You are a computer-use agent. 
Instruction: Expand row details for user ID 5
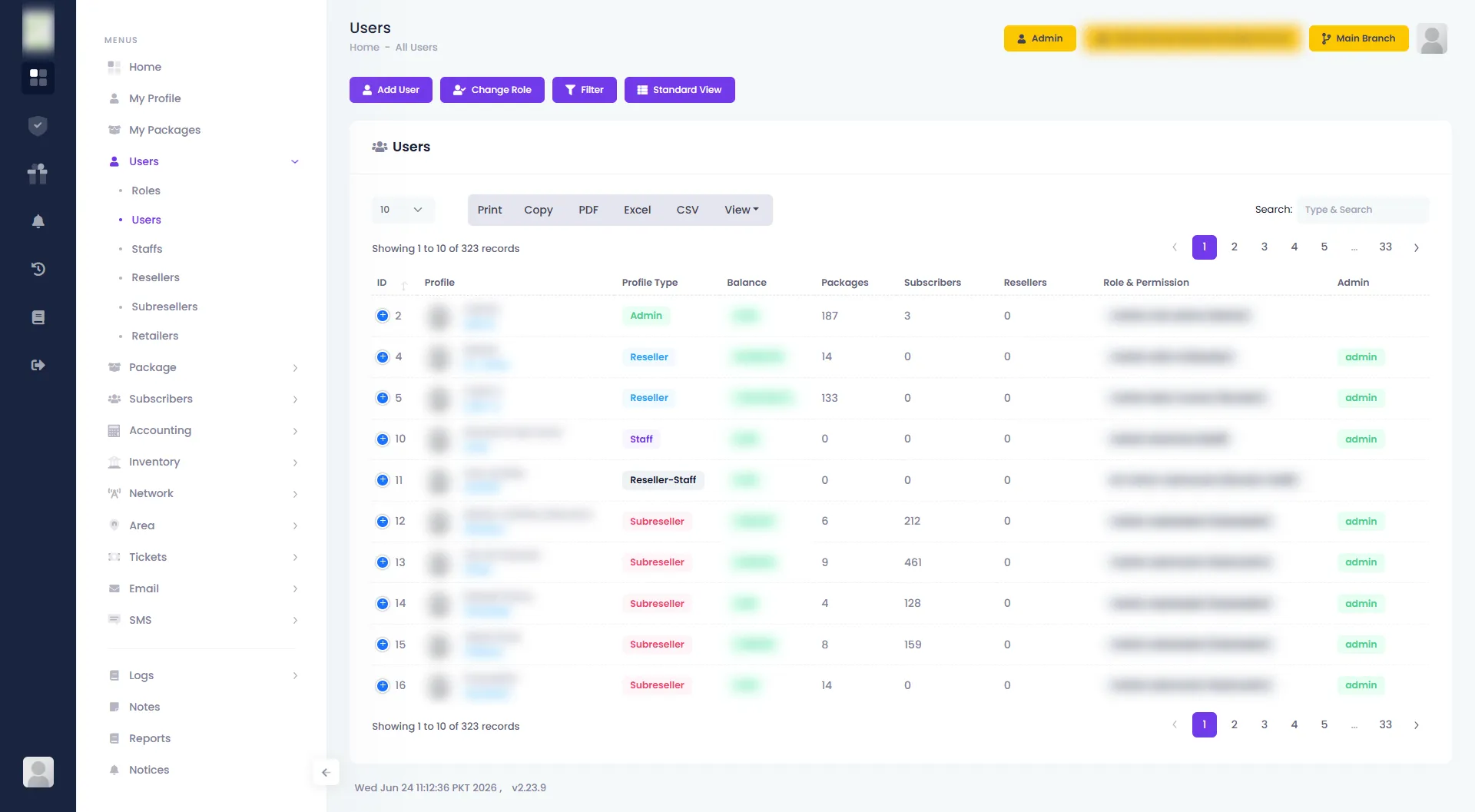[x=383, y=398]
